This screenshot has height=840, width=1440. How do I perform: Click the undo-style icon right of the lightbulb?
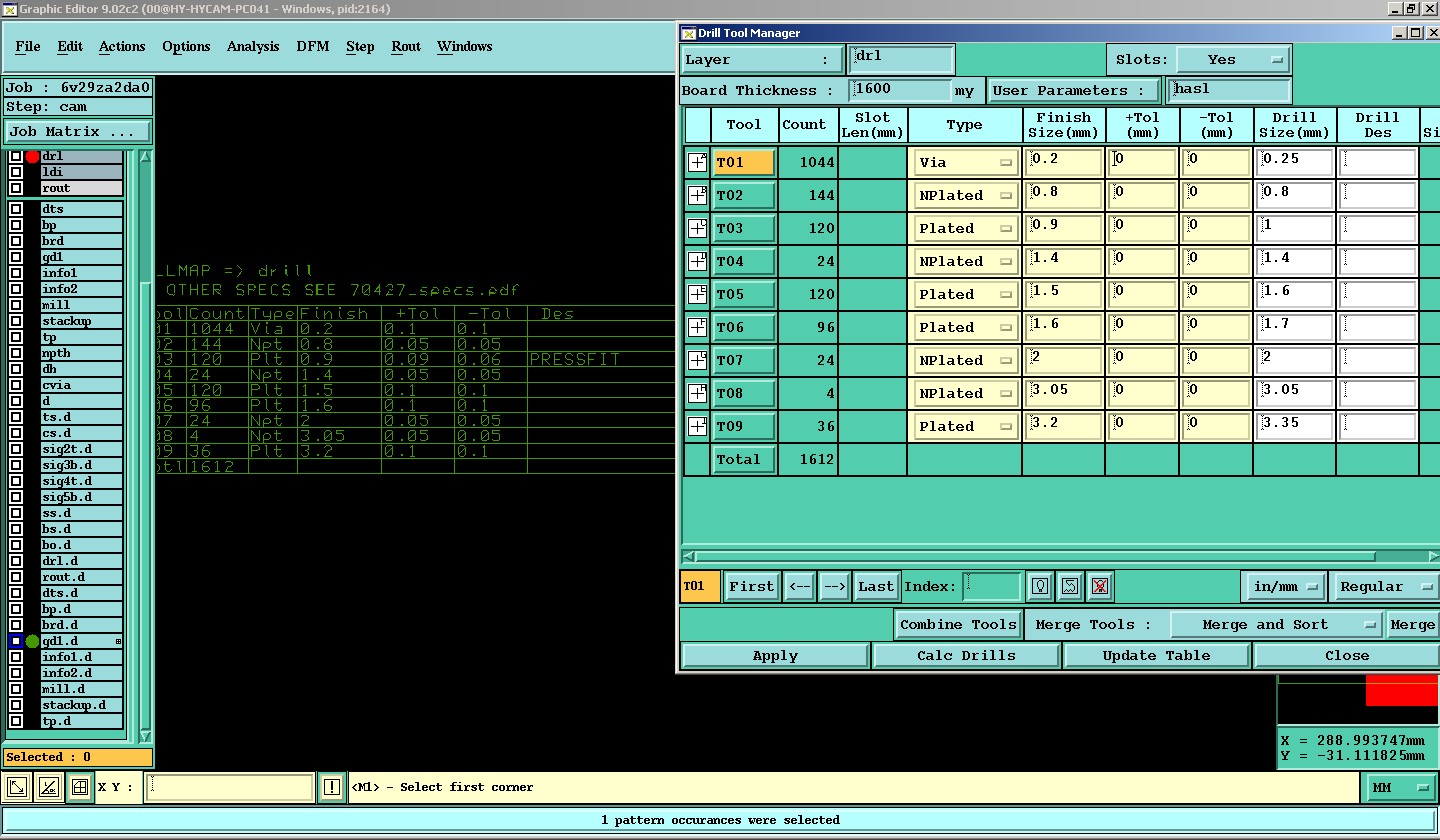pos(1070,587)
